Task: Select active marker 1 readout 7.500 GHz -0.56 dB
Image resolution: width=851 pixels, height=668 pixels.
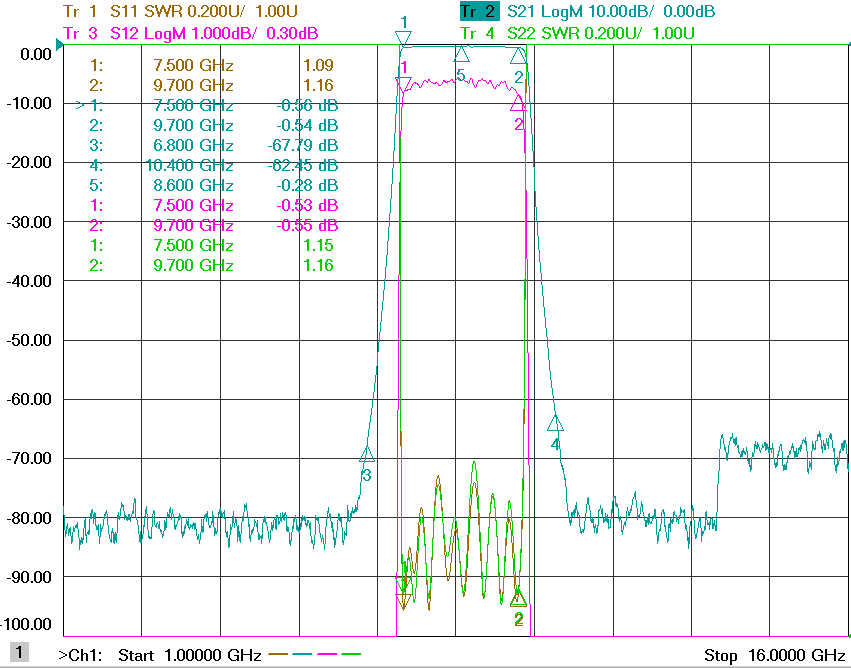Action: click(207, 105)
